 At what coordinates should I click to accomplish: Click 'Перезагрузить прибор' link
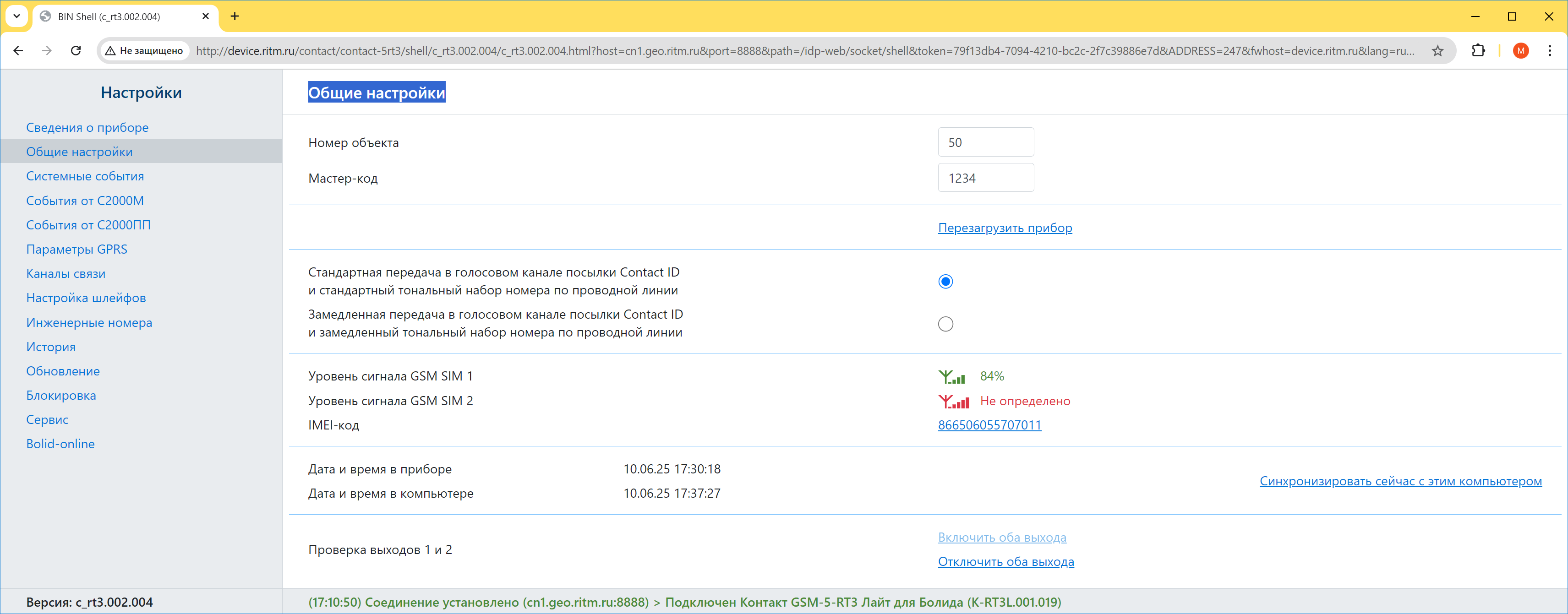click(1005, 228)
